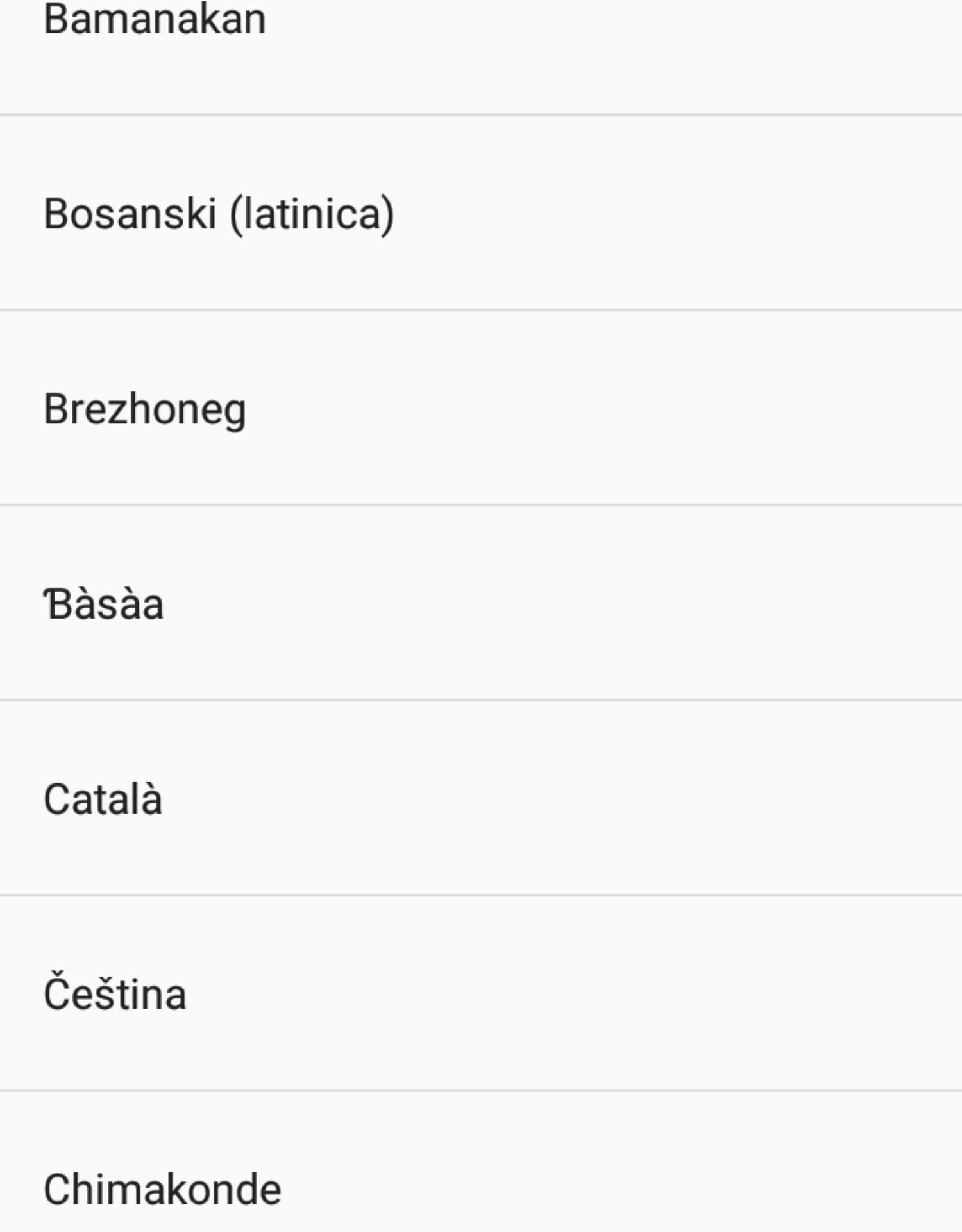This screenshot has width=962, height=1232.
Task: Choose the Bosanski (latinica) language option
Action: (219, 214)
